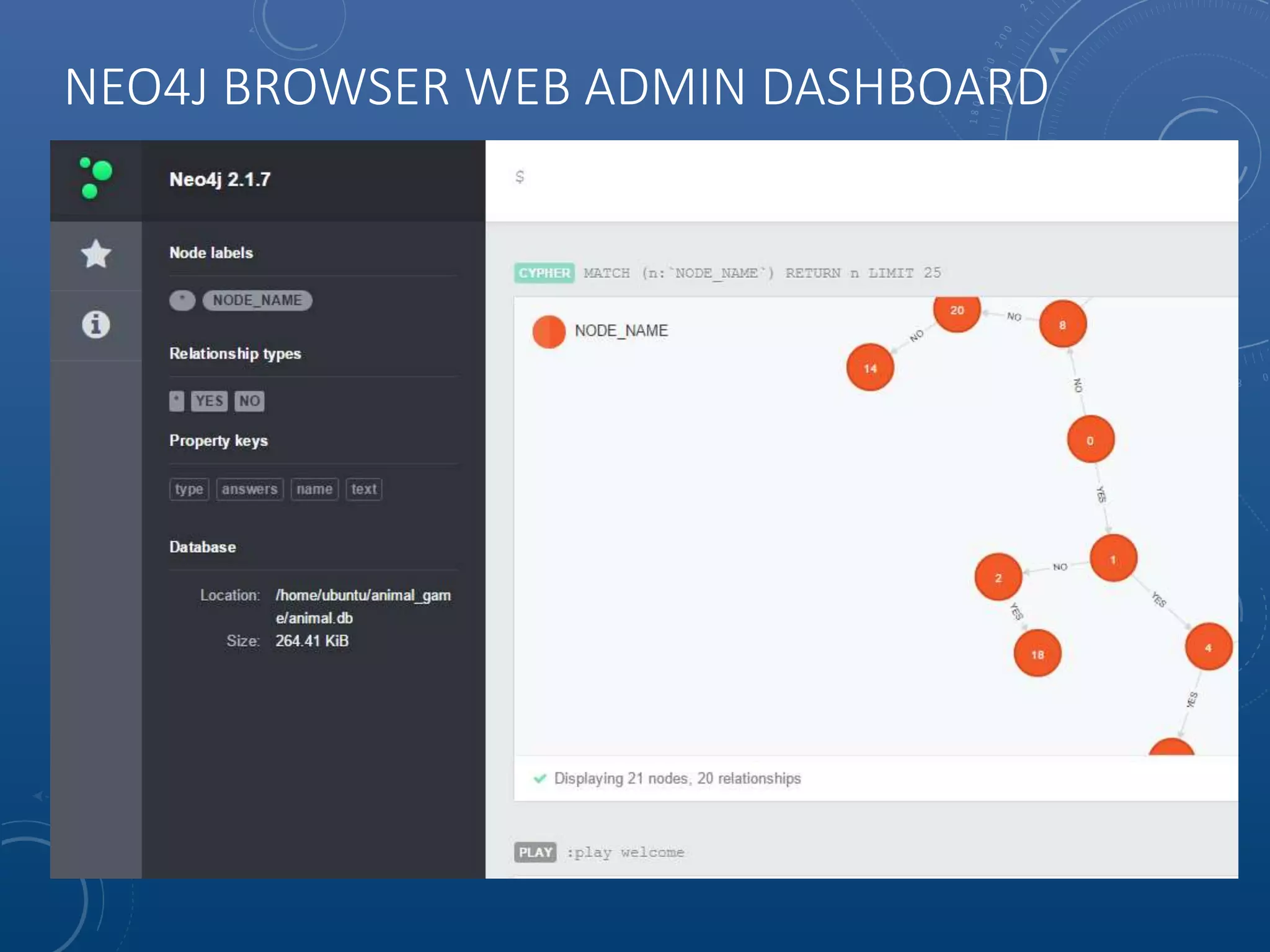This screenshot has height=952, width=1270.
Task: Select graph node 0
Action: coord(1091,439)
